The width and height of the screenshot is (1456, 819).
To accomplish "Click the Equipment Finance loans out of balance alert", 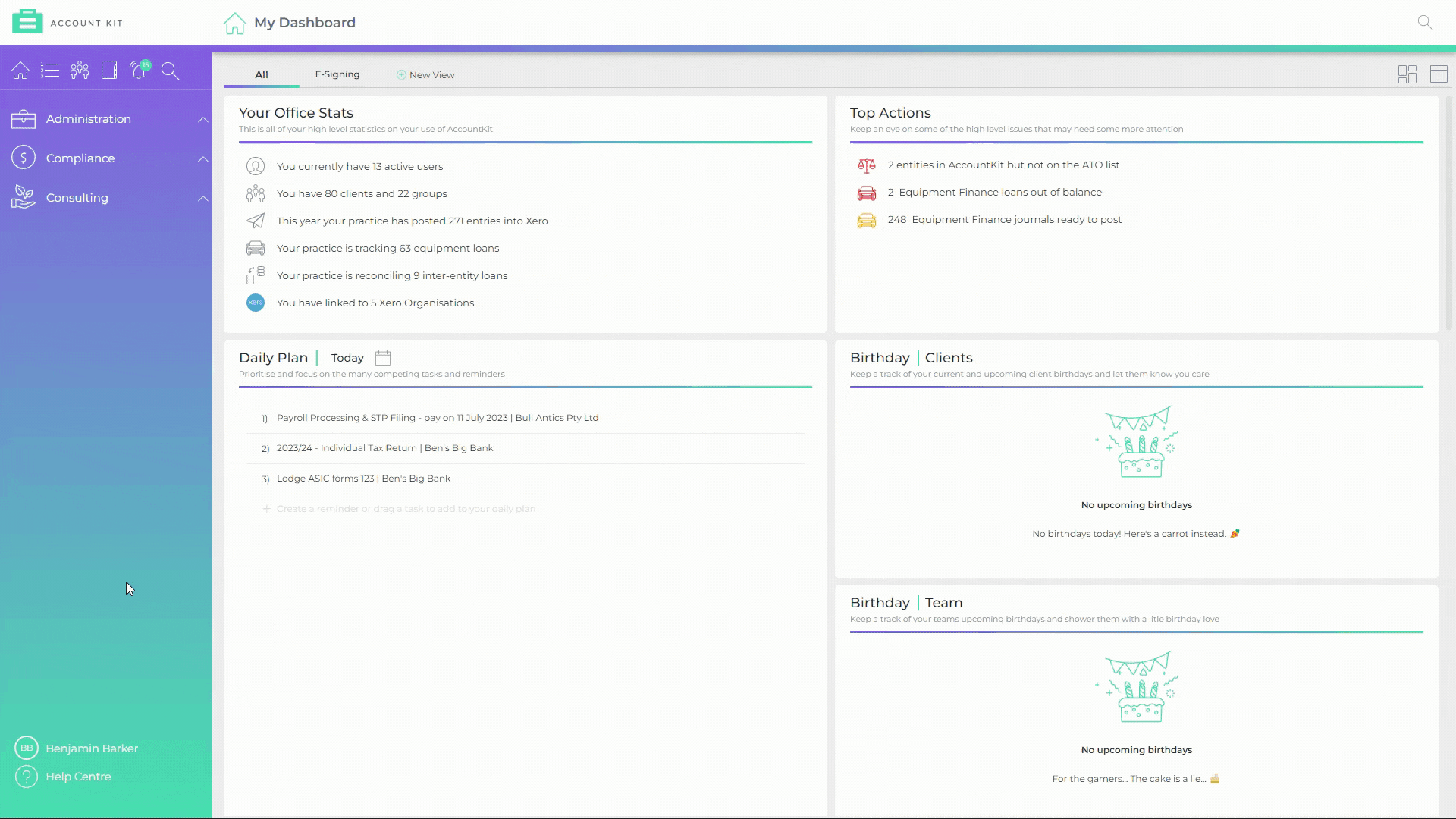I will (994, 192).
